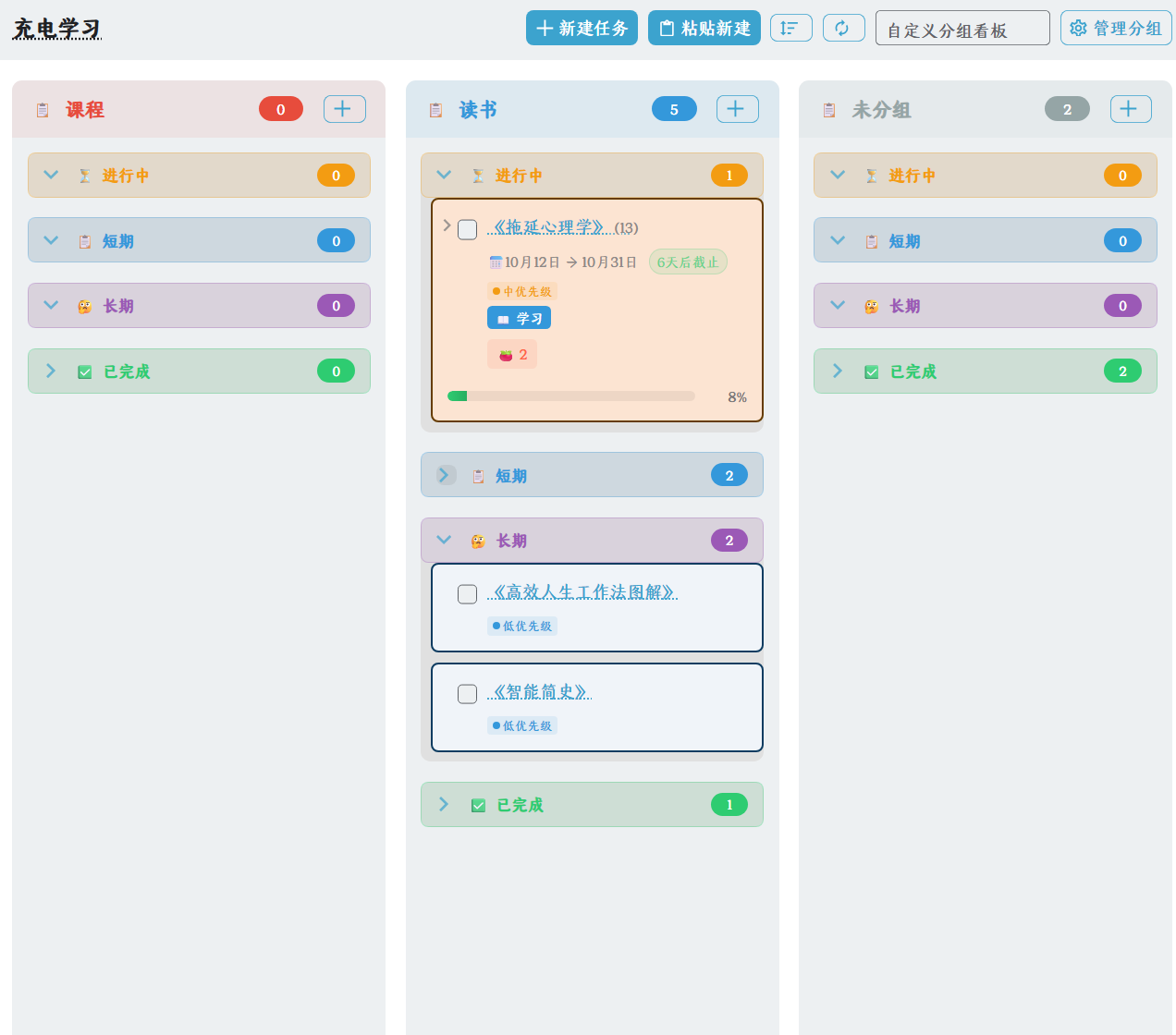Check the 《拖延心理学》 task checkbox
Viewport: 1176px width, 1035px height.
468,229
